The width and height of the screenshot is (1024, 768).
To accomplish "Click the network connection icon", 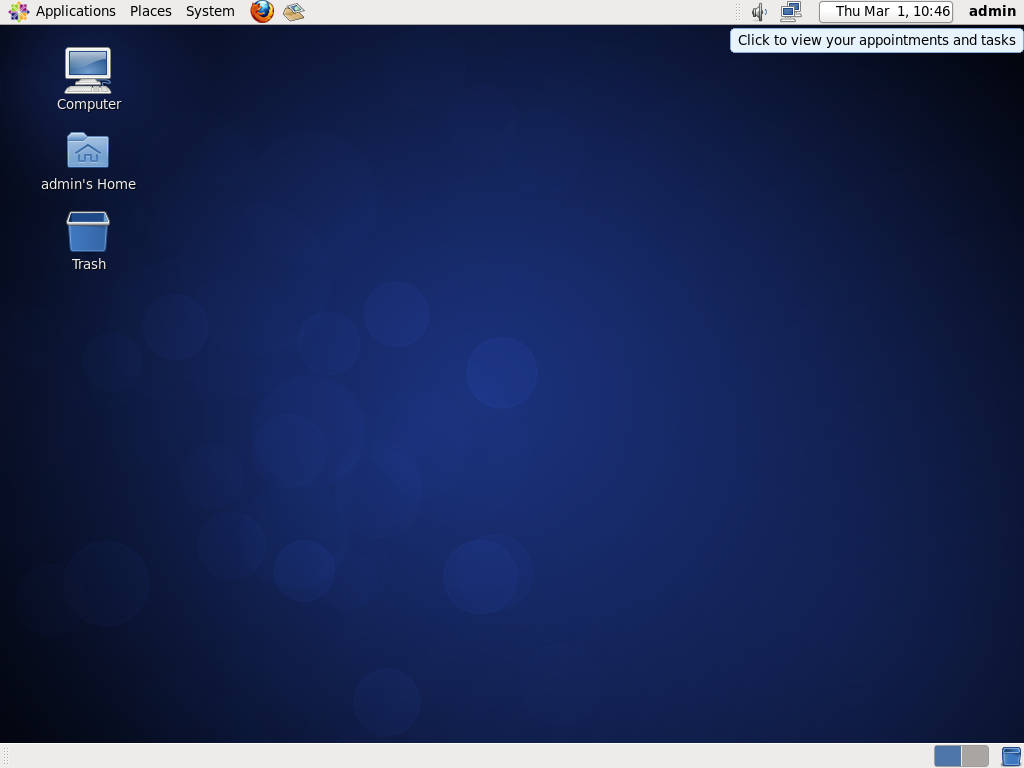I will (791, 11).
